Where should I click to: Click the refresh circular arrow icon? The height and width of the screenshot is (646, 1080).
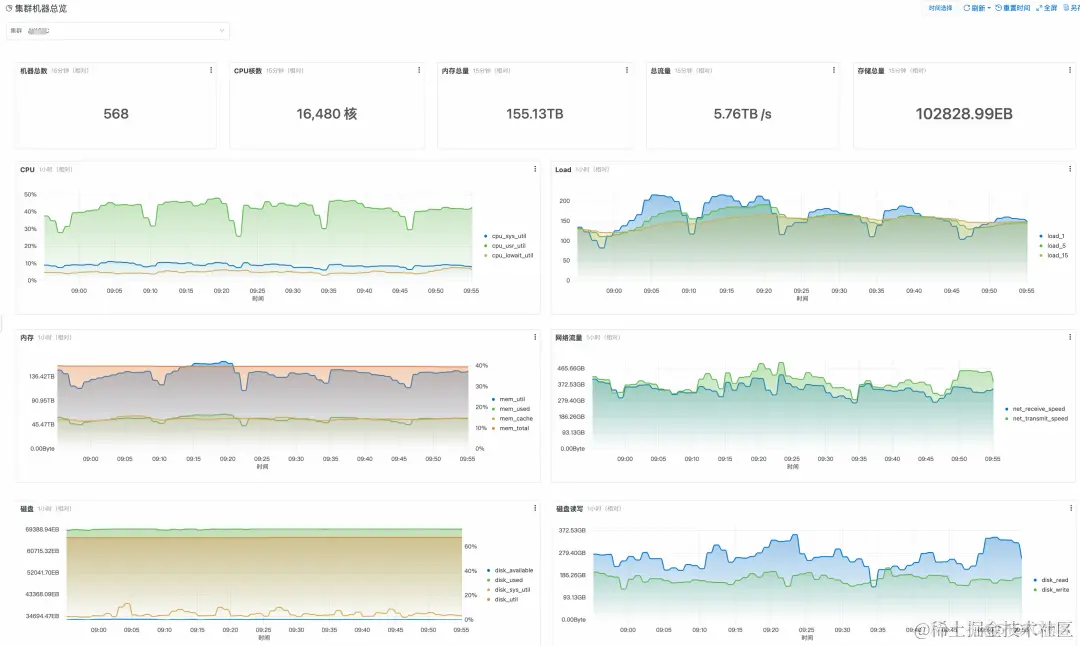pyautogui.click(x=966, y=8)
